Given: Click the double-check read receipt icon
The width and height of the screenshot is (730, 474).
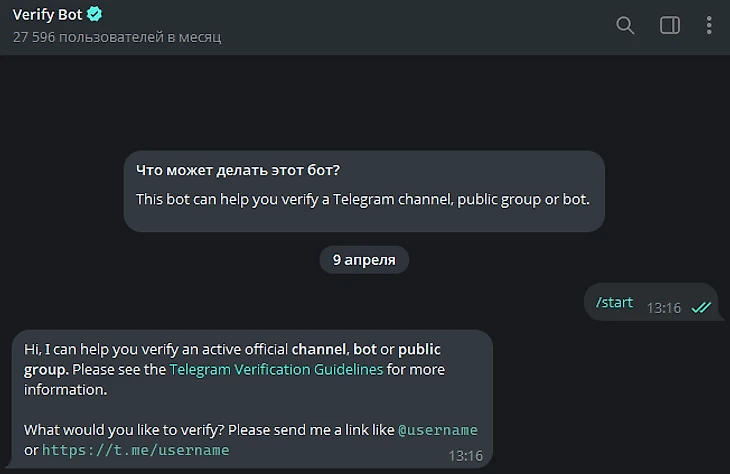Looking at the screenshot, I should pos(701,307).
